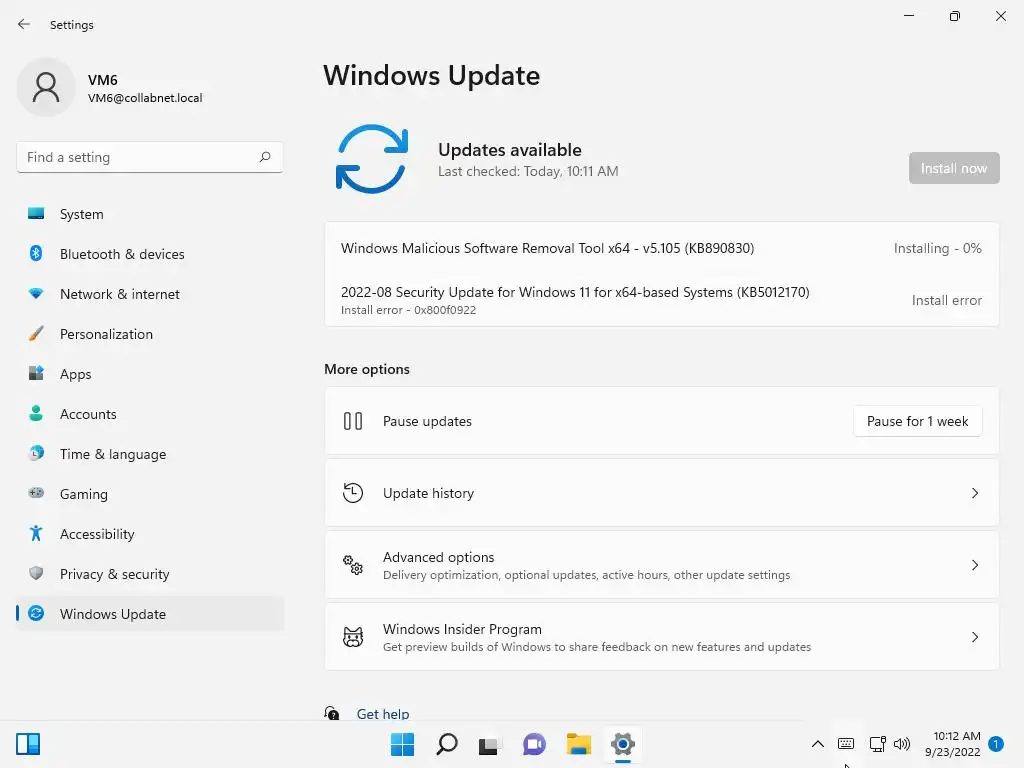Click the Network wifi icon in sidebar
The height and width of the screenshot is (768, 1024).
tap(36, 294)
